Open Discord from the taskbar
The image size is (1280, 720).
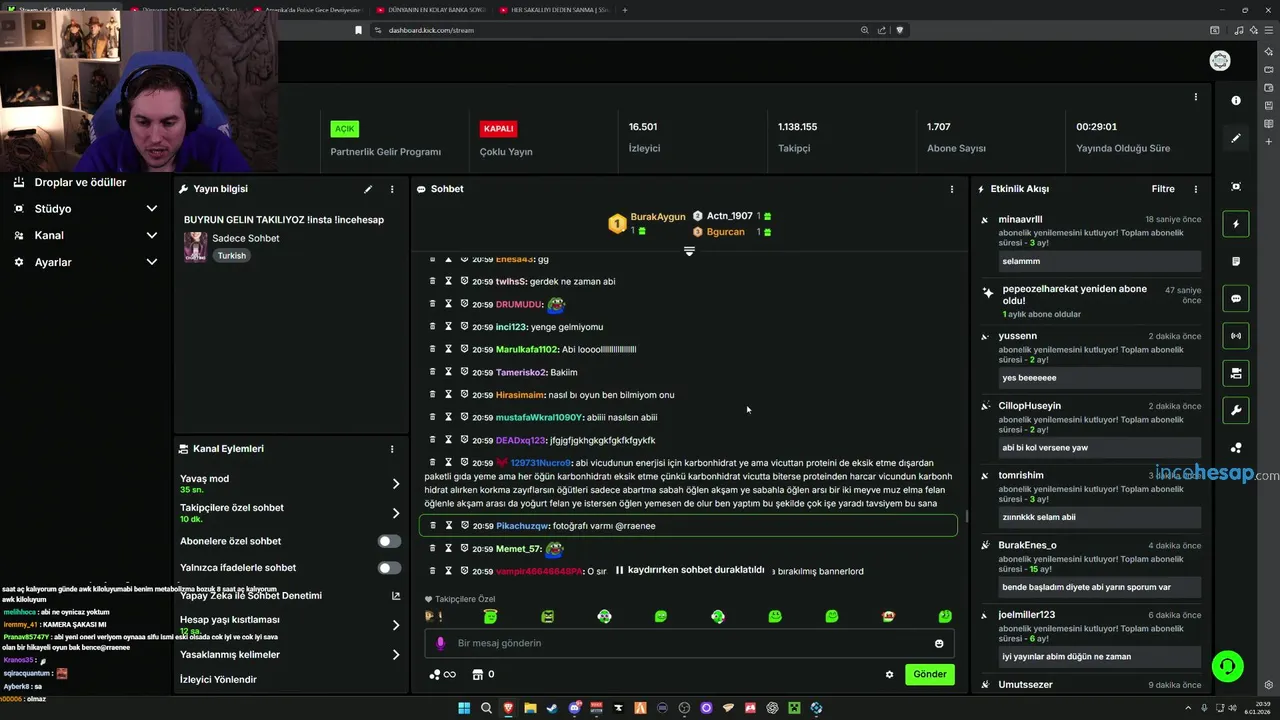[574, 708]
